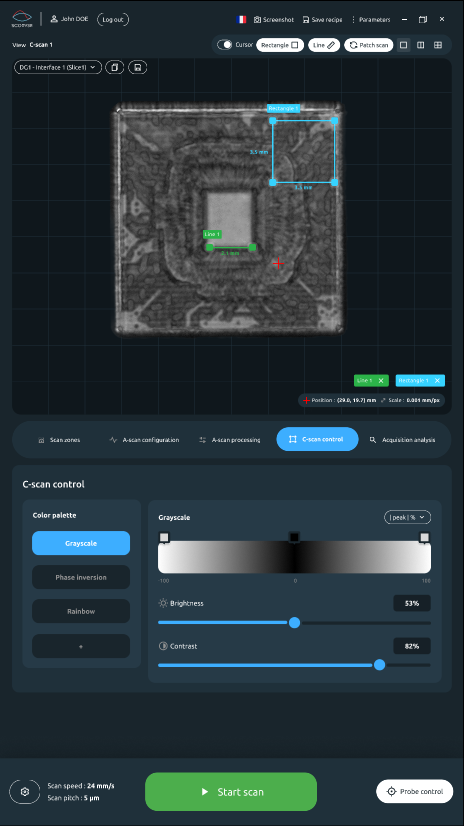Choose the Grayscale color palette
This screenshot has width=464, height=826.
tap(81, 543)
